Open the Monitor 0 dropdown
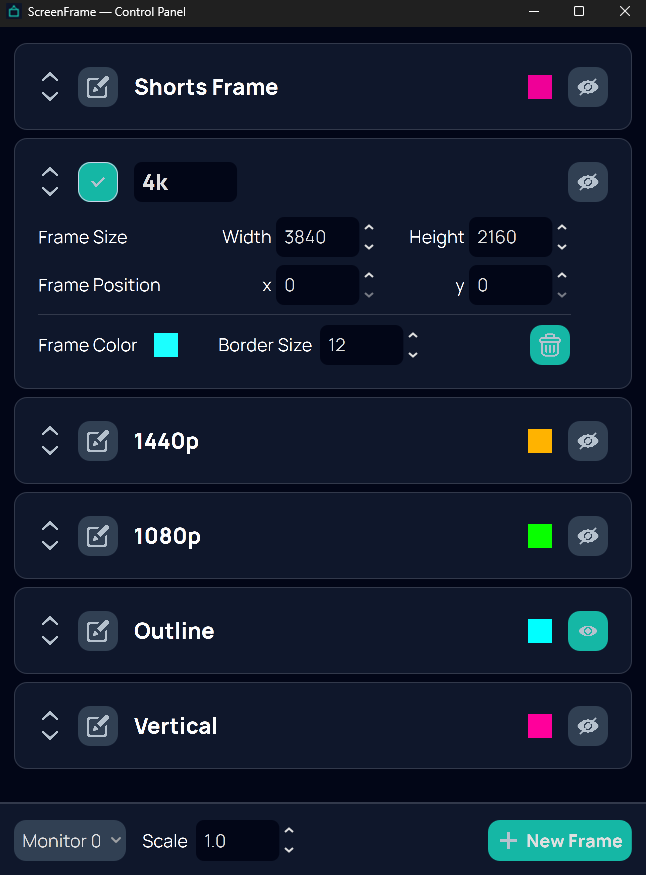The width and height of the screenshot is (646, 875). coord(70,841)
